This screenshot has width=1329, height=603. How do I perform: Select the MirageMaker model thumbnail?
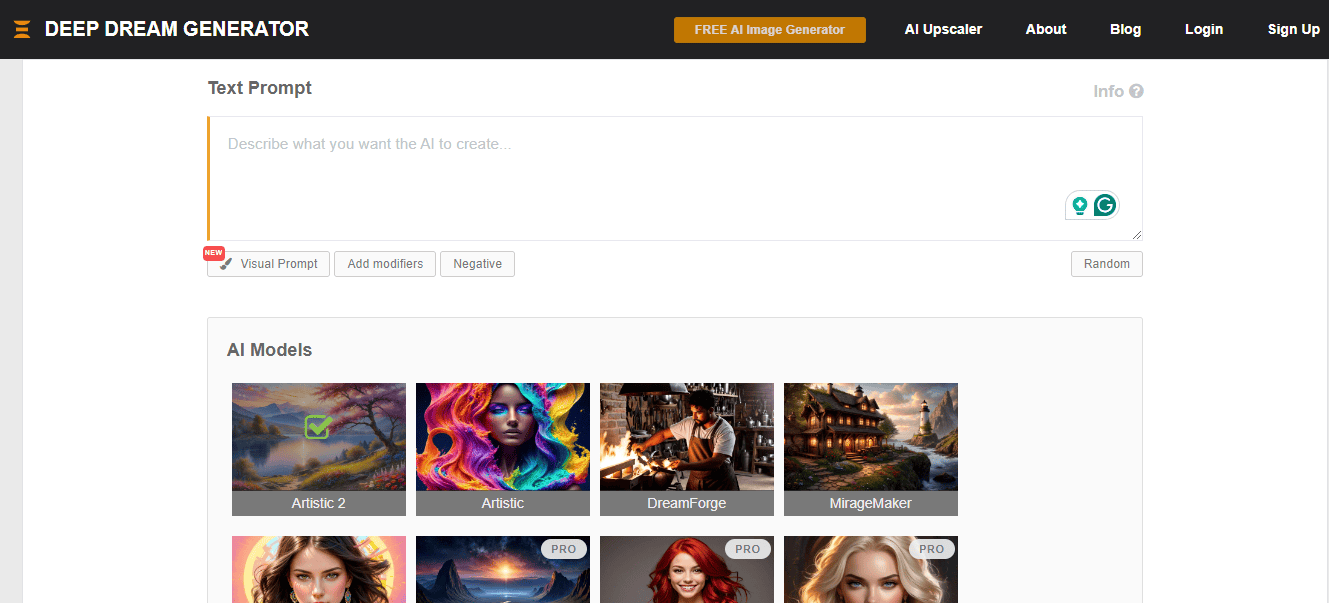[x=871, y=449]
